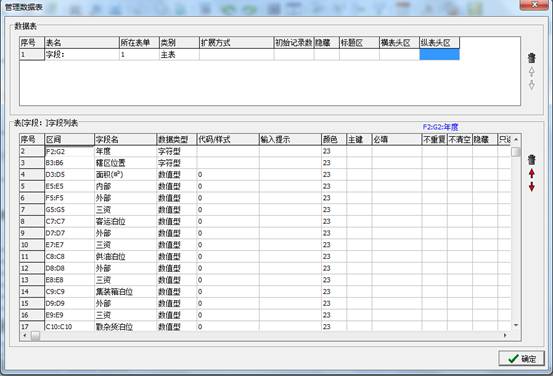Move field down using the red down arrow
Viewport: 553px width, 376px height.
pos(531,187)
